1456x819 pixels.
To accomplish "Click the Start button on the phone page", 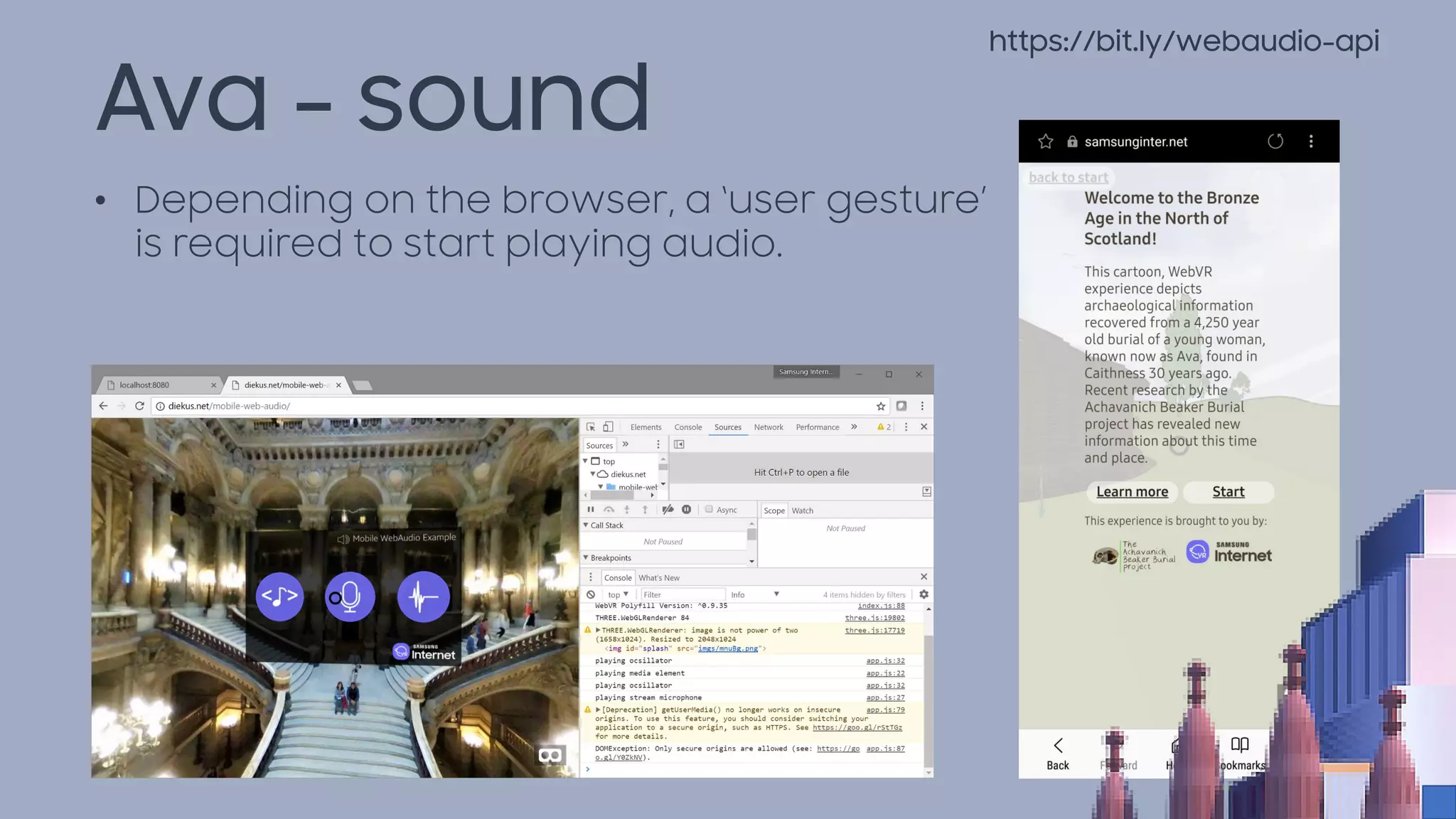I will coord(1228,492).
